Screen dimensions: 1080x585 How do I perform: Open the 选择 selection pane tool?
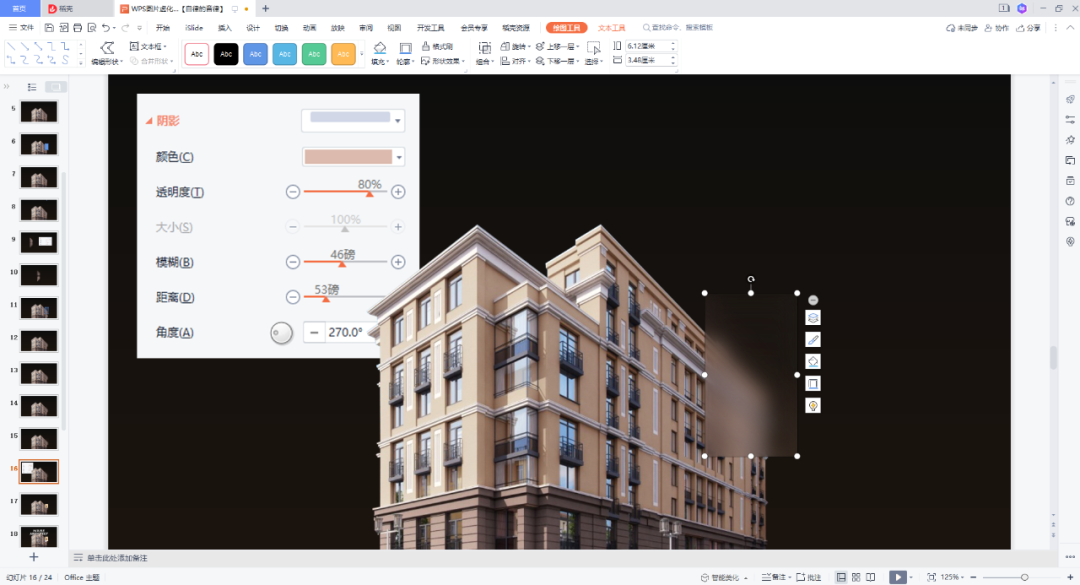click(594, 53)
